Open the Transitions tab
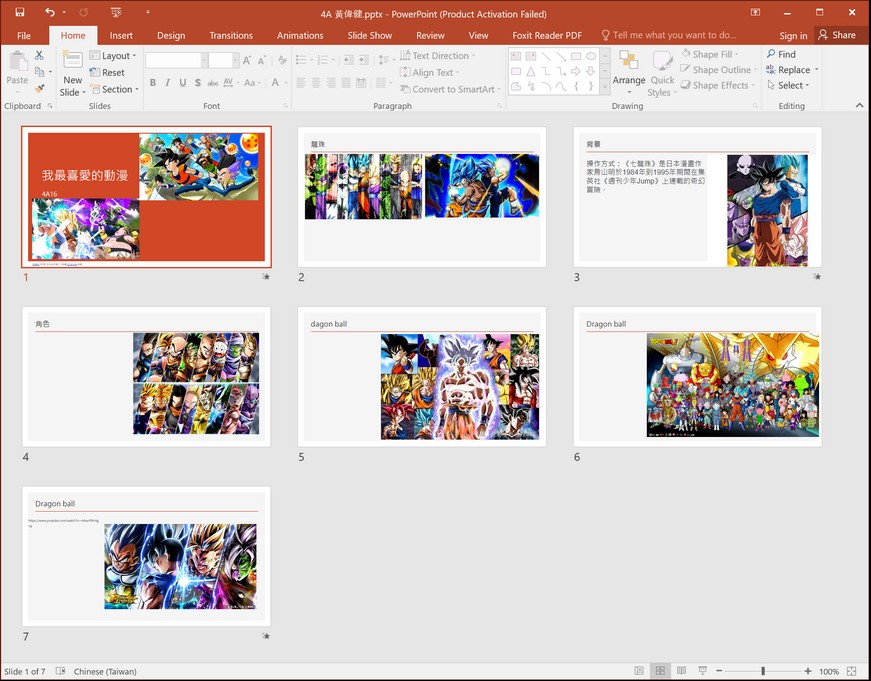Viewport: 871px width, 681px height. [x=231, y=35]
